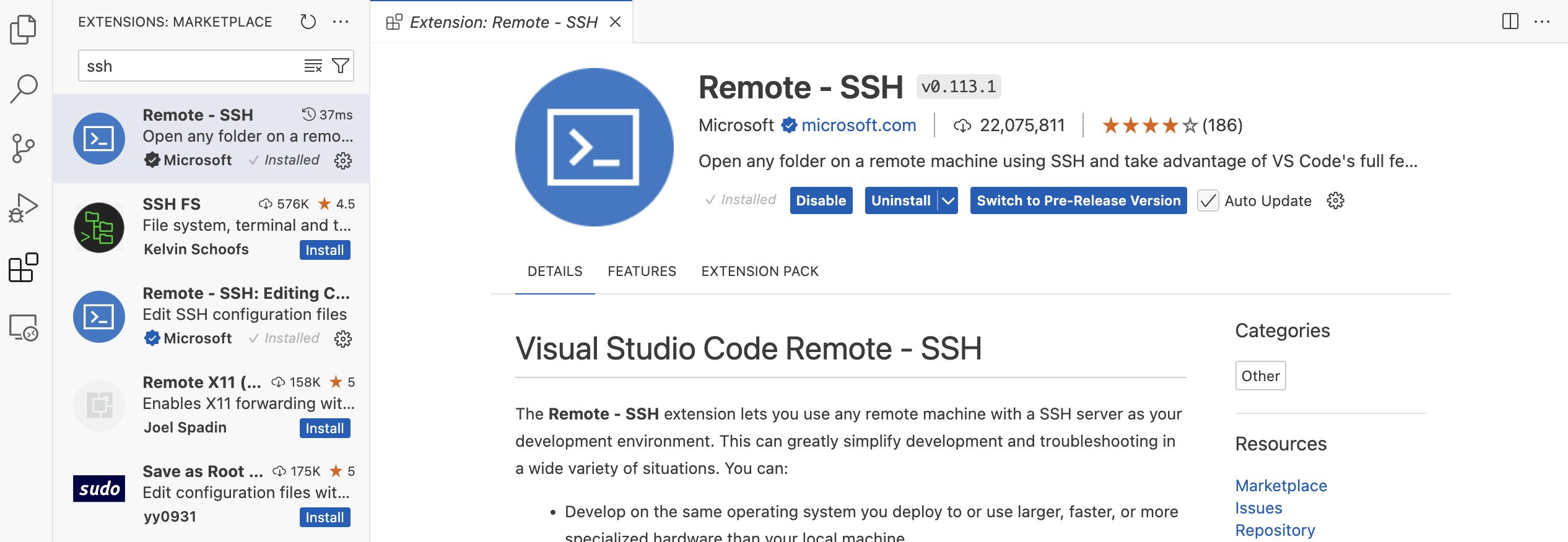Refresh the extensions marketplace list
Screen dimensions: 1568x542
coord(308,22)
